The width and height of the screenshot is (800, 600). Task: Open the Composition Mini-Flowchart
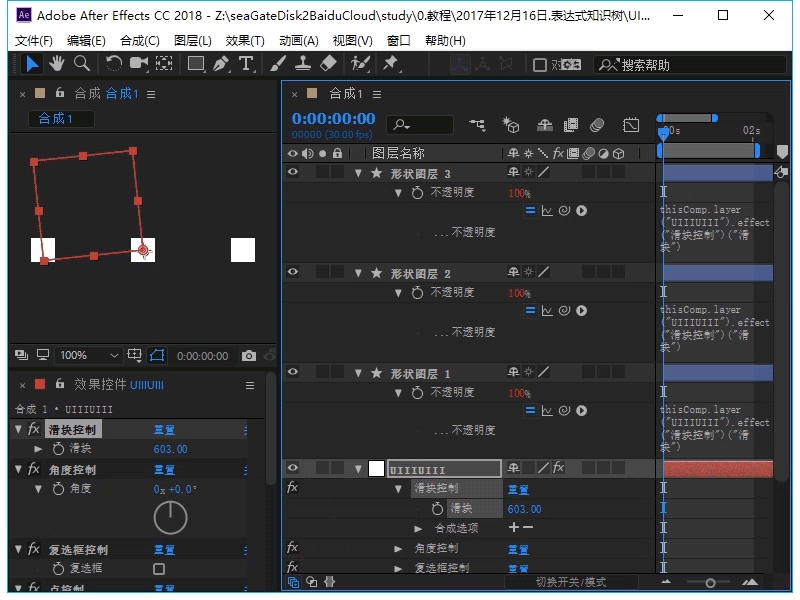477,126
